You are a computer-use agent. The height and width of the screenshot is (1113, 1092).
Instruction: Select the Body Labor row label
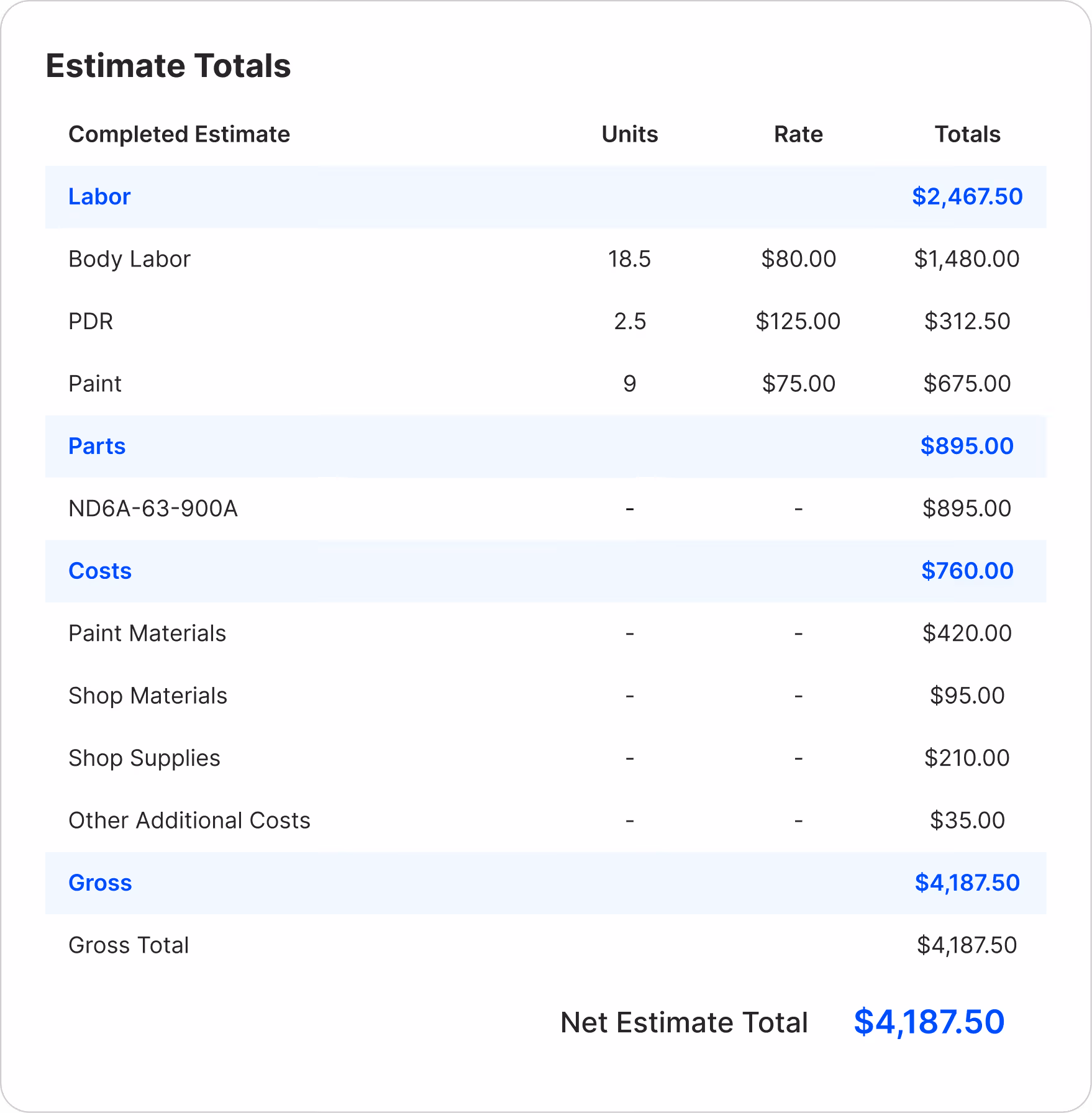tap(129, 259)
